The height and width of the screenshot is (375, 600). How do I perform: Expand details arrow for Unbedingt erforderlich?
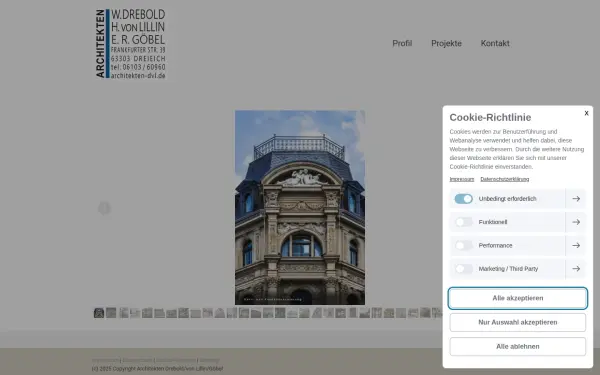576,199
